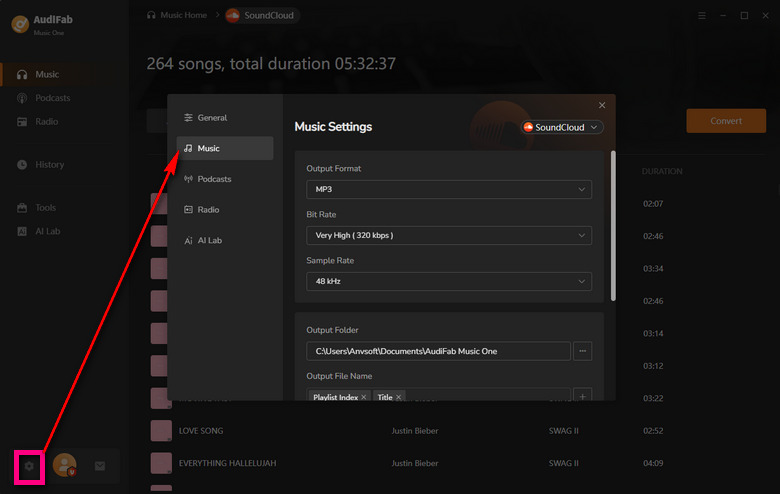Click SWAG II album in LOVE SONG row

pyautogui.click(x=564, y=431)
